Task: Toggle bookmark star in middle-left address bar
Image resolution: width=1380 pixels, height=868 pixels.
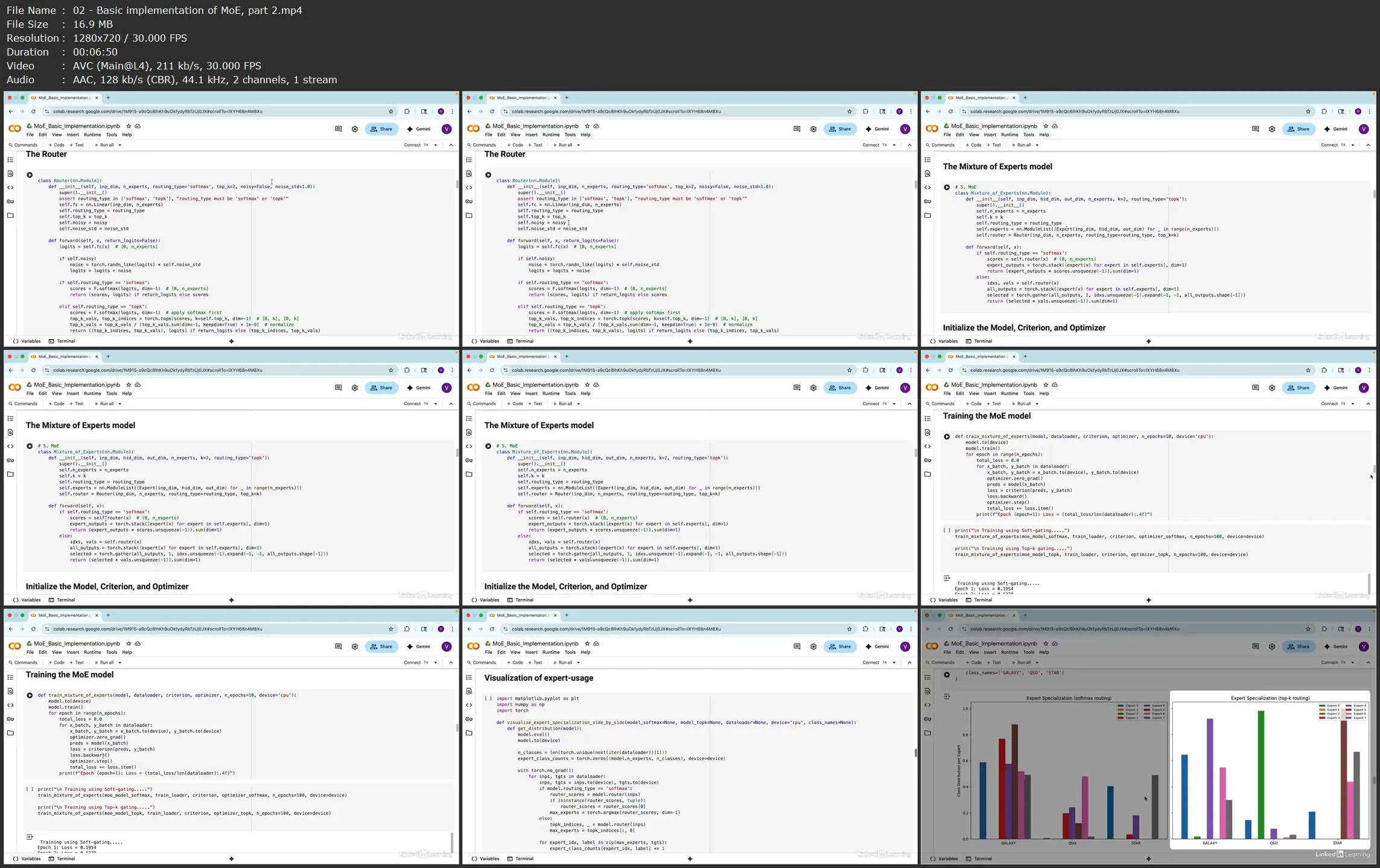Action: 391,370
